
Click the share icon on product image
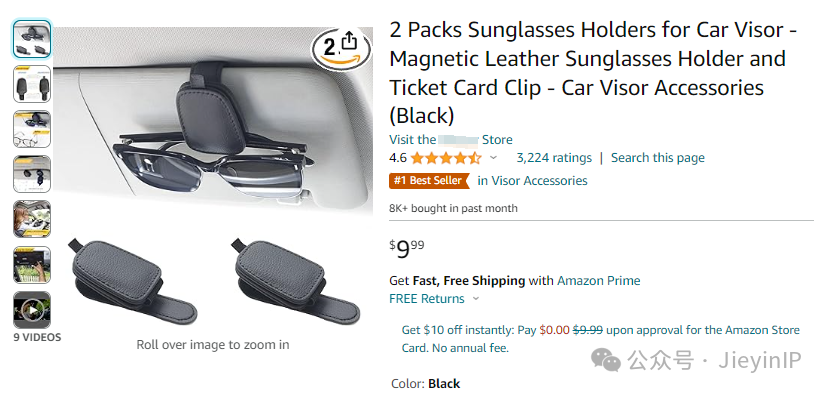pos(349,41)
